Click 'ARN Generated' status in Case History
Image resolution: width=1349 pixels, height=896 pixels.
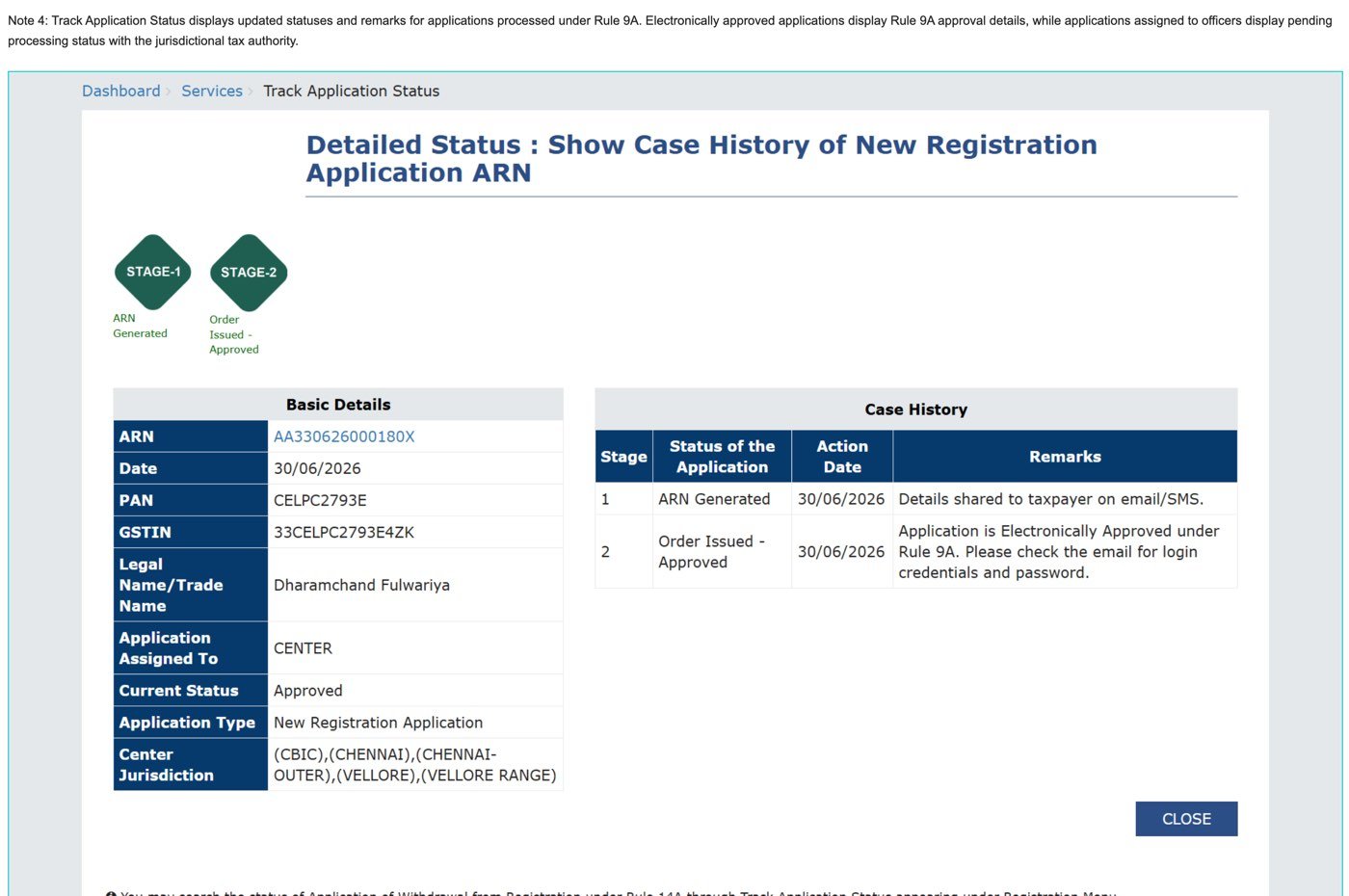[714, 499]
